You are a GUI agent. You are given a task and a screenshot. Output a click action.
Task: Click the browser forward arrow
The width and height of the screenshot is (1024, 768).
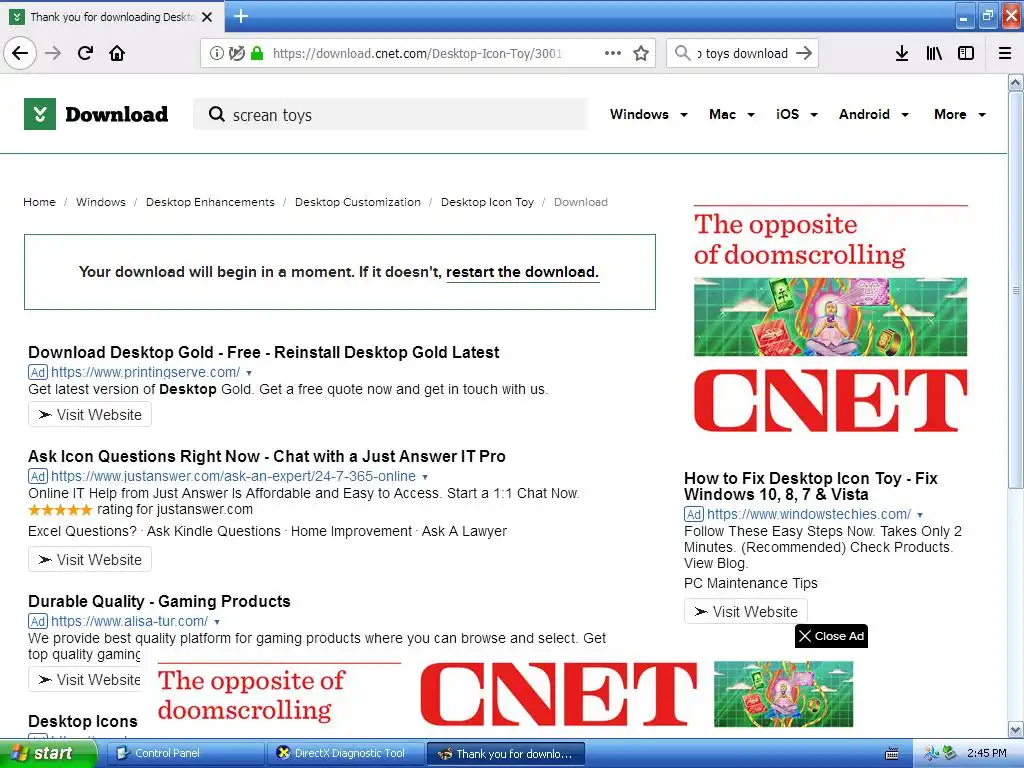click(53, 53)
